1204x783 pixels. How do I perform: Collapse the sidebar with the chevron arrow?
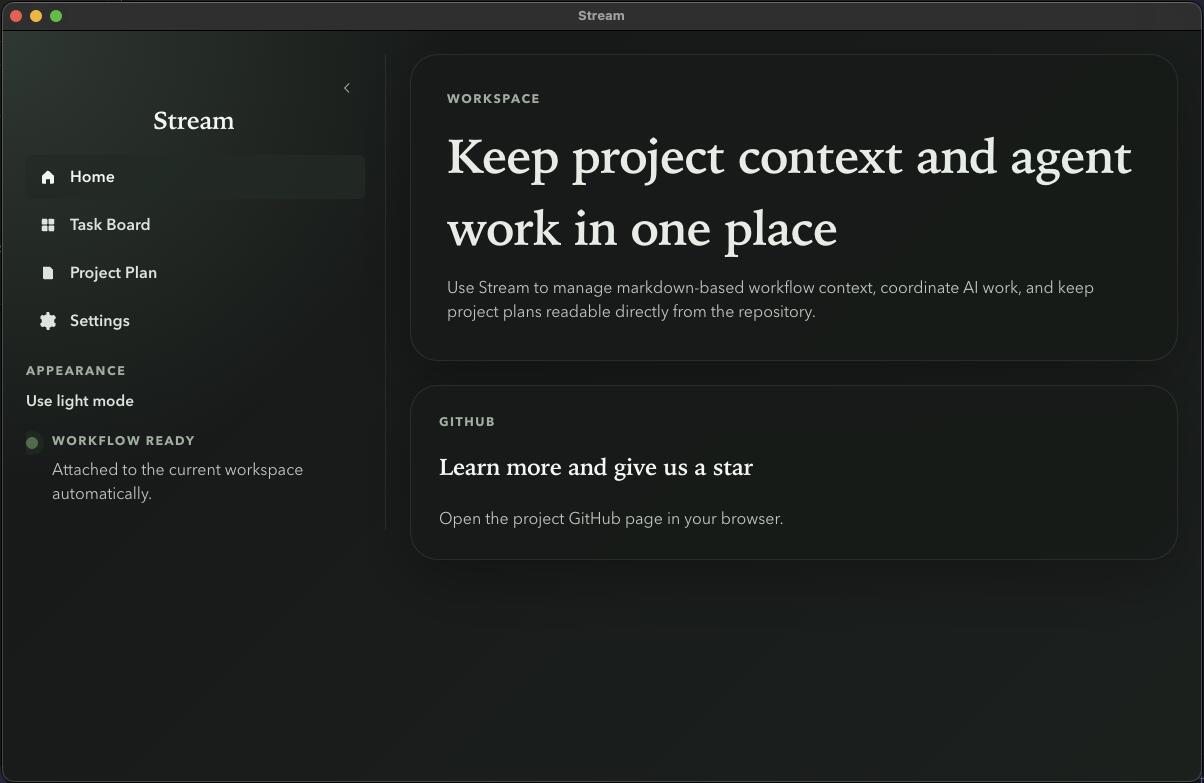(347, 88)
